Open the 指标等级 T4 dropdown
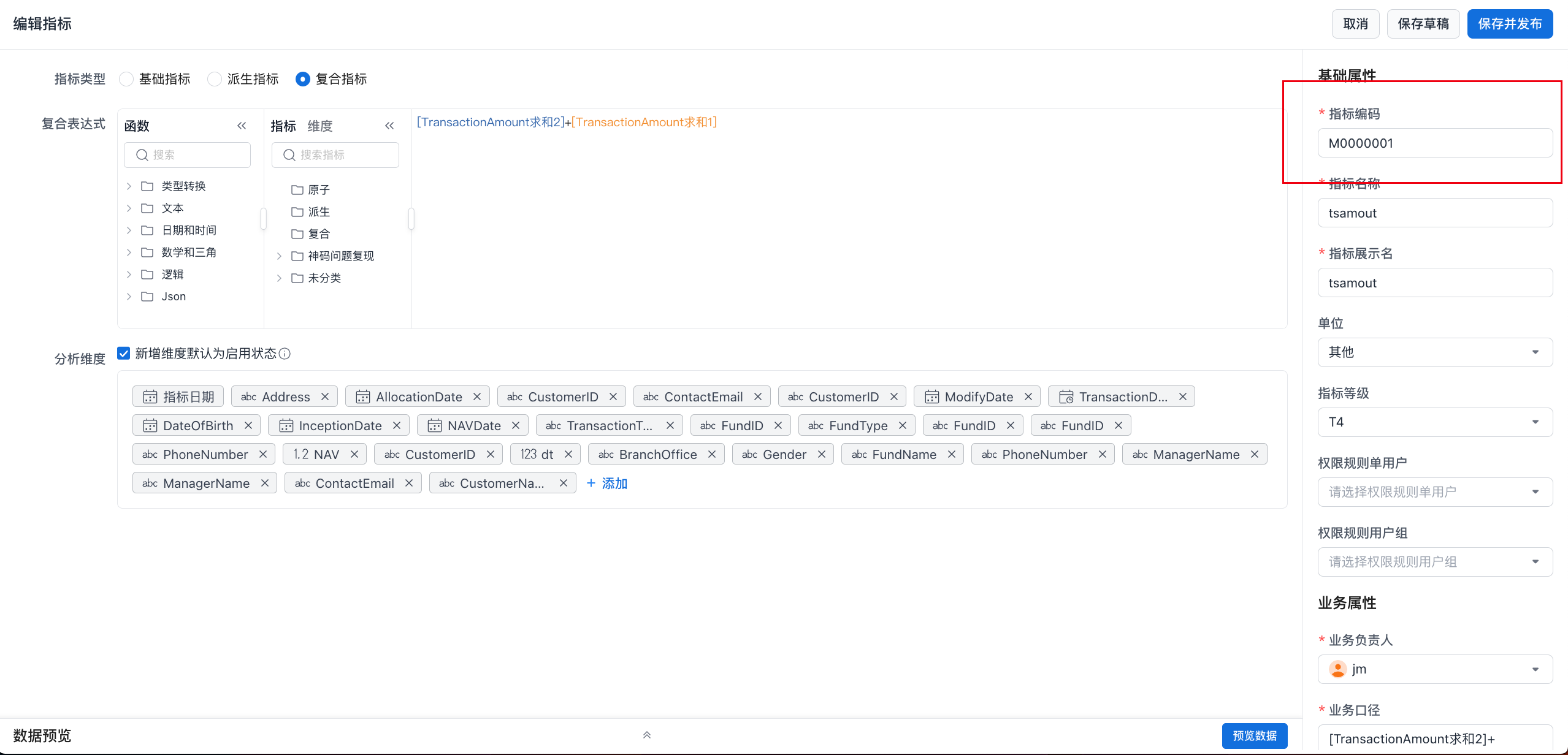This screenshot has width=1568, height=755. click(1434, 422)
